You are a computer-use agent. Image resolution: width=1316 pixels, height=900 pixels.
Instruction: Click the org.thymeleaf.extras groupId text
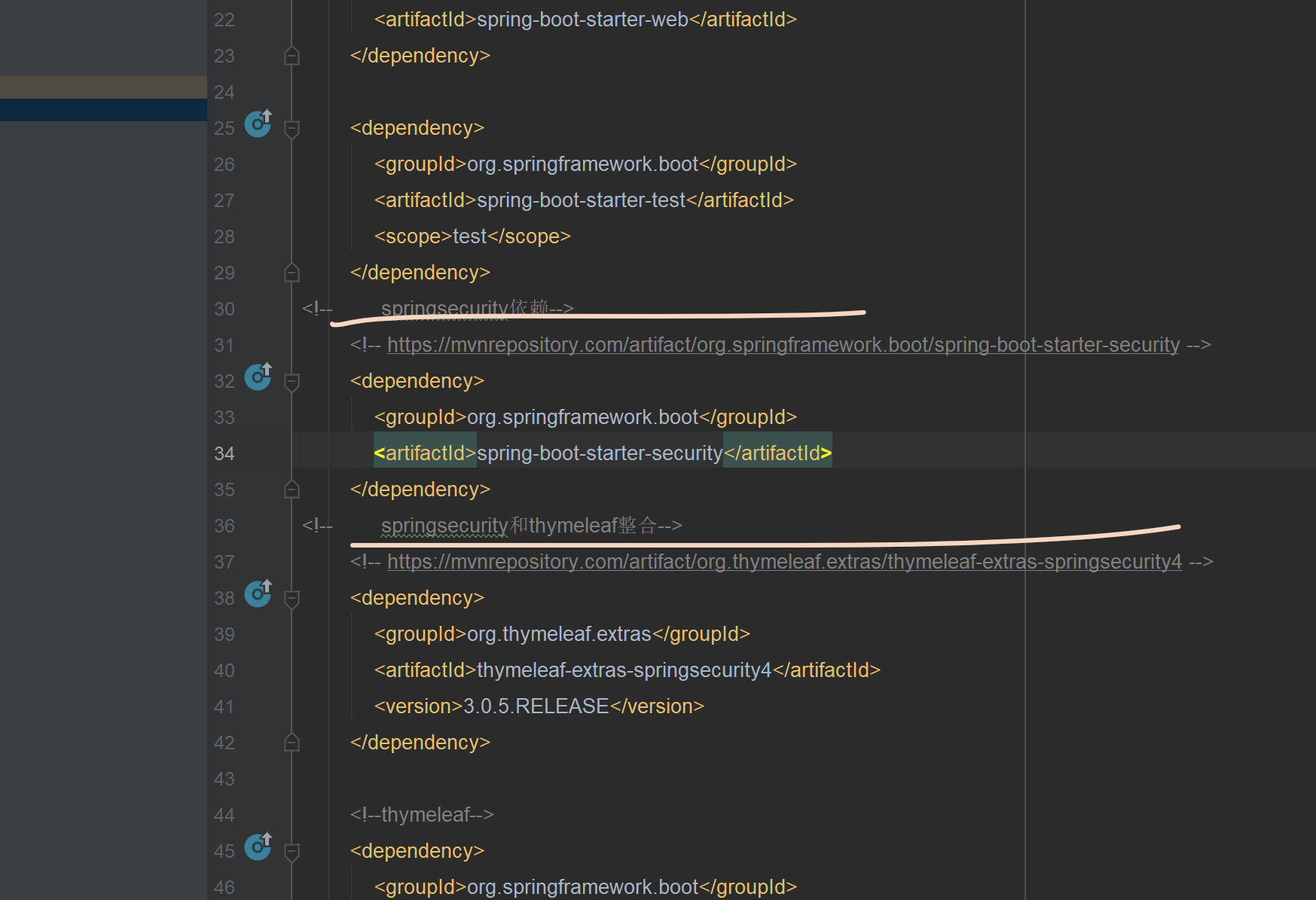point(559,634)
